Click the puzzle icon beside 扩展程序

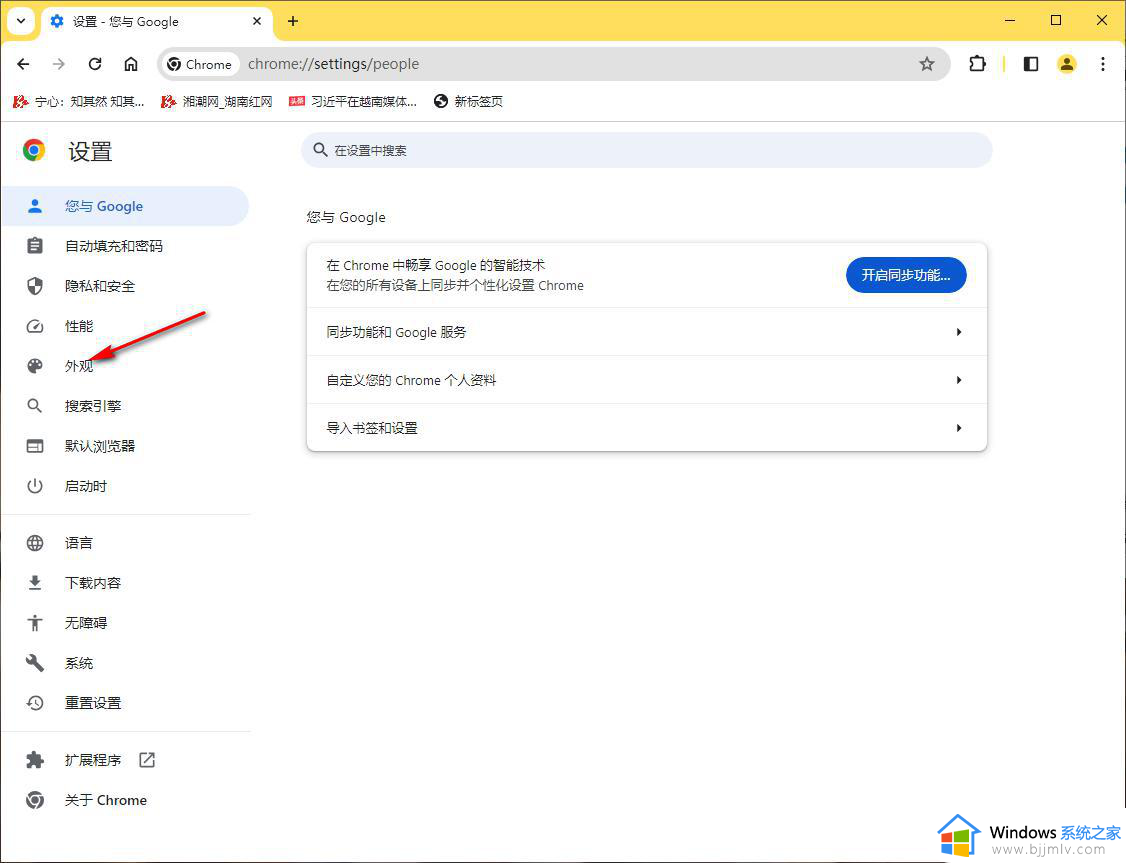(x=34, y=760)
